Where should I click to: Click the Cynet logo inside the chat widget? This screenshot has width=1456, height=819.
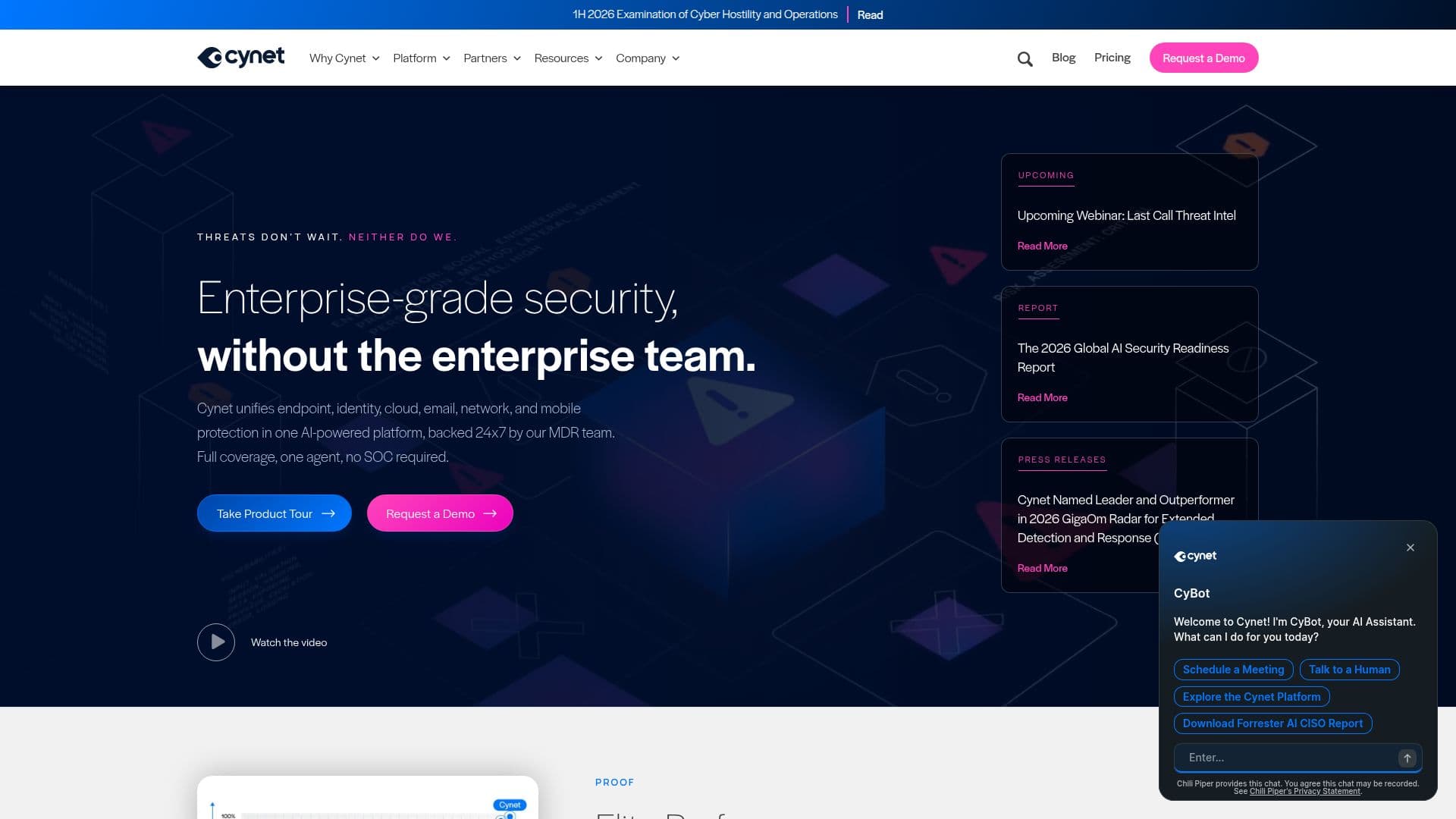(1195, 556)
